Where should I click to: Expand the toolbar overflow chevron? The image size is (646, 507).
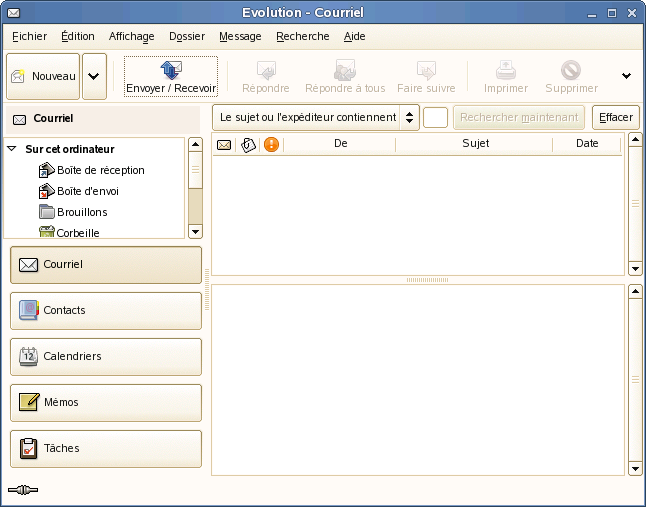626,76
